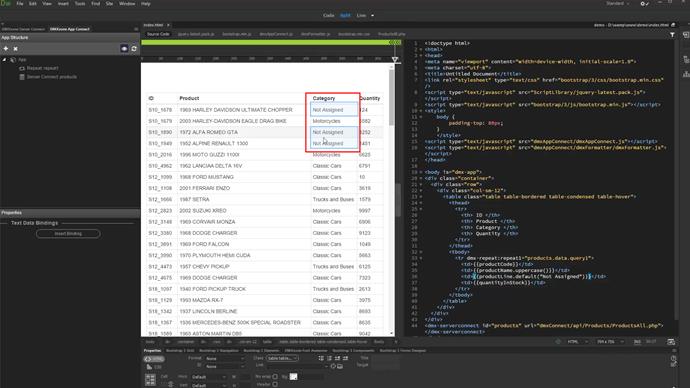Select the App root node icon
The image size is (690, 388).
tap(13, 59)
